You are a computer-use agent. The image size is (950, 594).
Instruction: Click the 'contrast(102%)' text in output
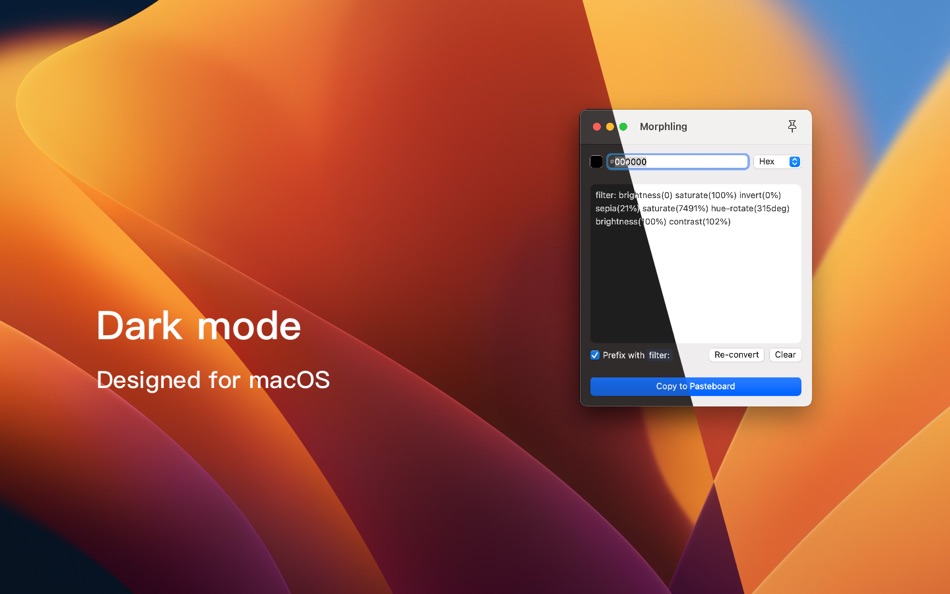pyautogui.click(x=700, y=222)
